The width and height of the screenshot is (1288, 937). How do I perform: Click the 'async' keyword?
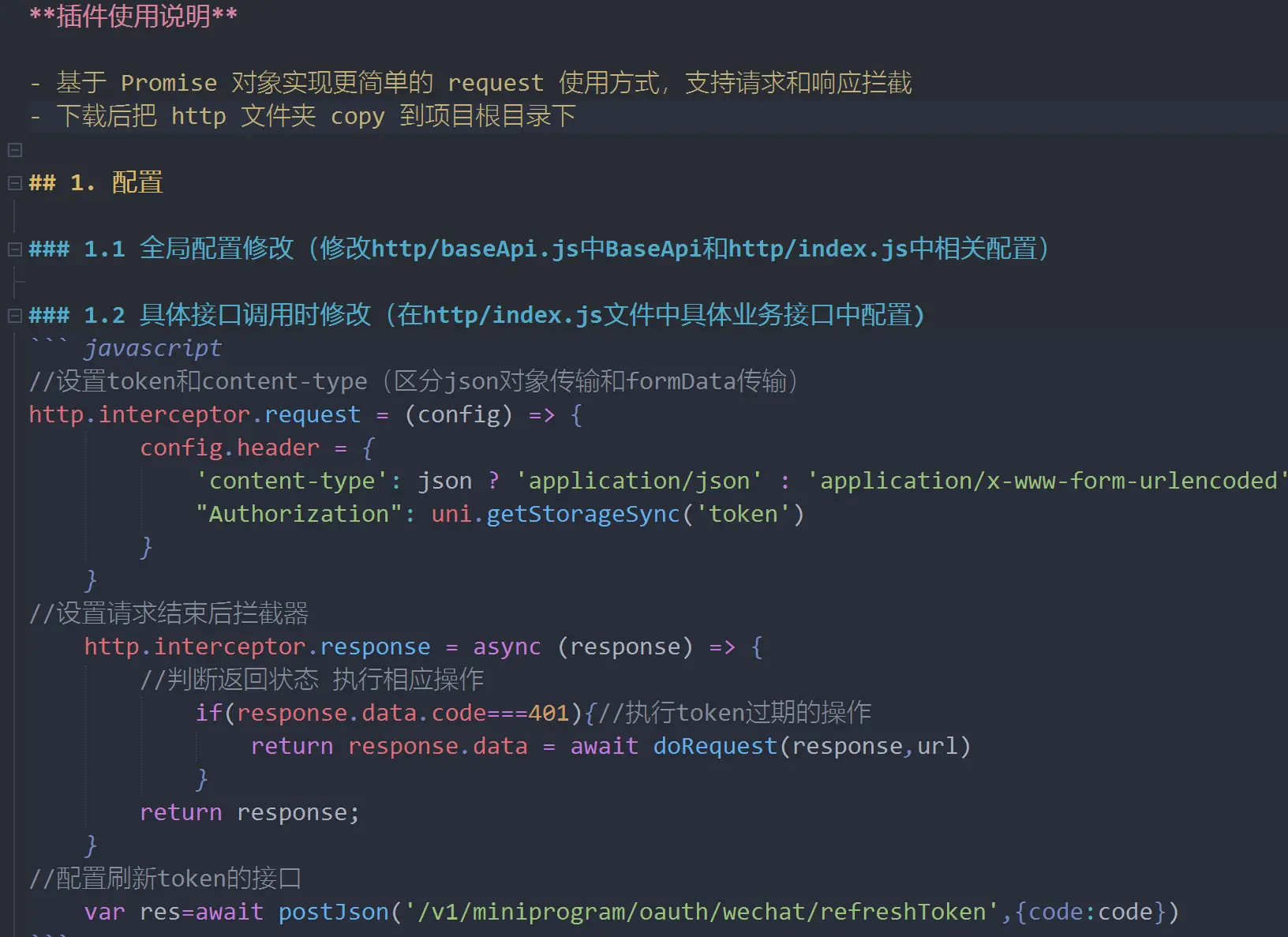pos(507,647)
